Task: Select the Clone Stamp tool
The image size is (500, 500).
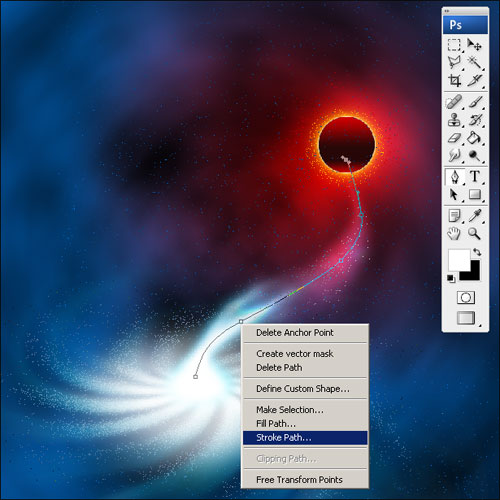Action: click(x=454, y=120)
